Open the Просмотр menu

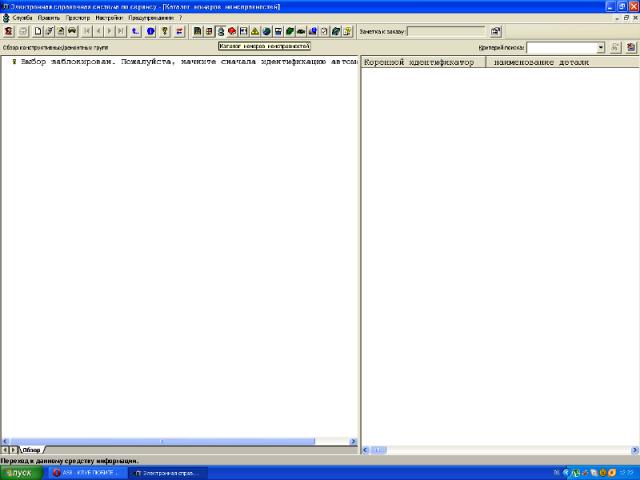[78, 18]
